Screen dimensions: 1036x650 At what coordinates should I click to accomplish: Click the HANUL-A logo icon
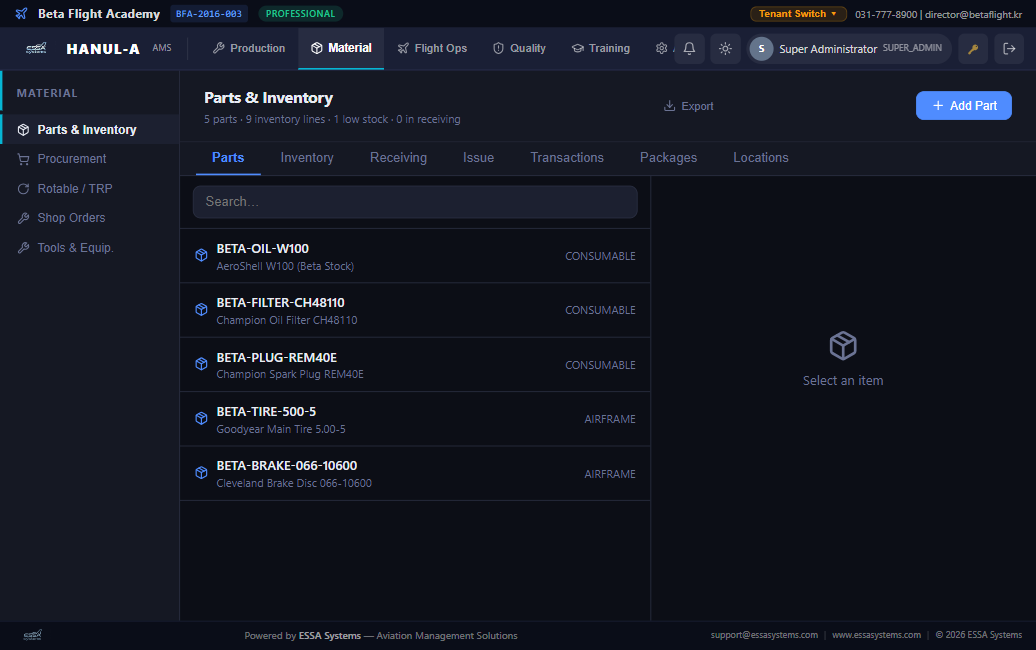pos(36,48)
